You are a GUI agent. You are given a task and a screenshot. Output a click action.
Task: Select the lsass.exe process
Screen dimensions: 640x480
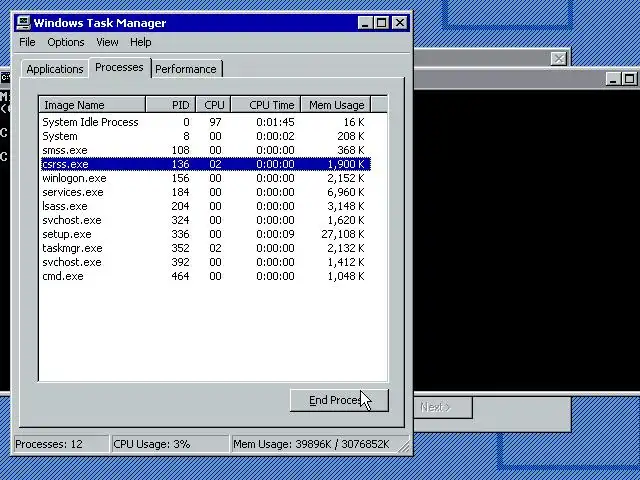(x=206, y=206)
